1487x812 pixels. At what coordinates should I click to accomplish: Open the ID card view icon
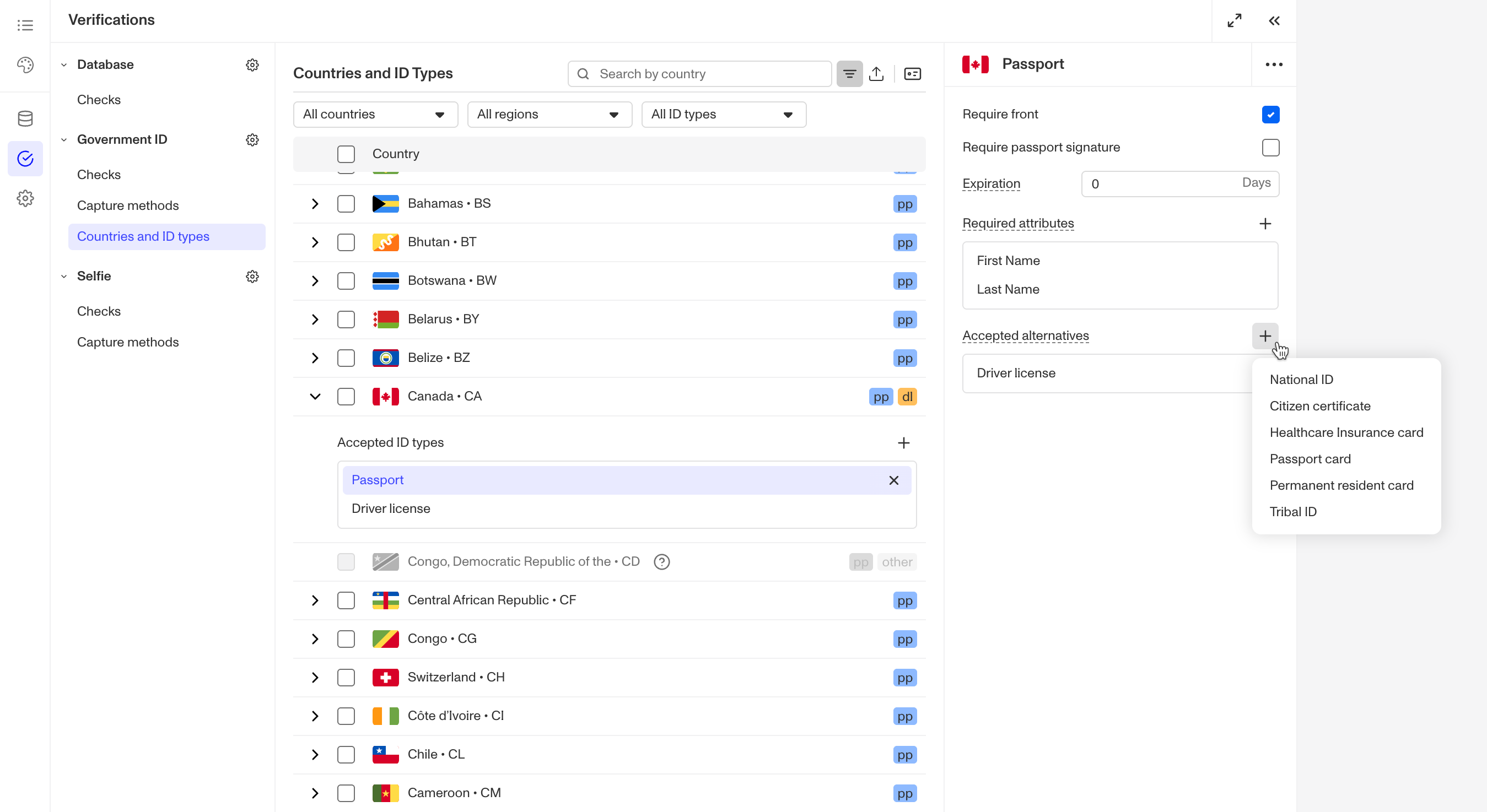[912, 74]
